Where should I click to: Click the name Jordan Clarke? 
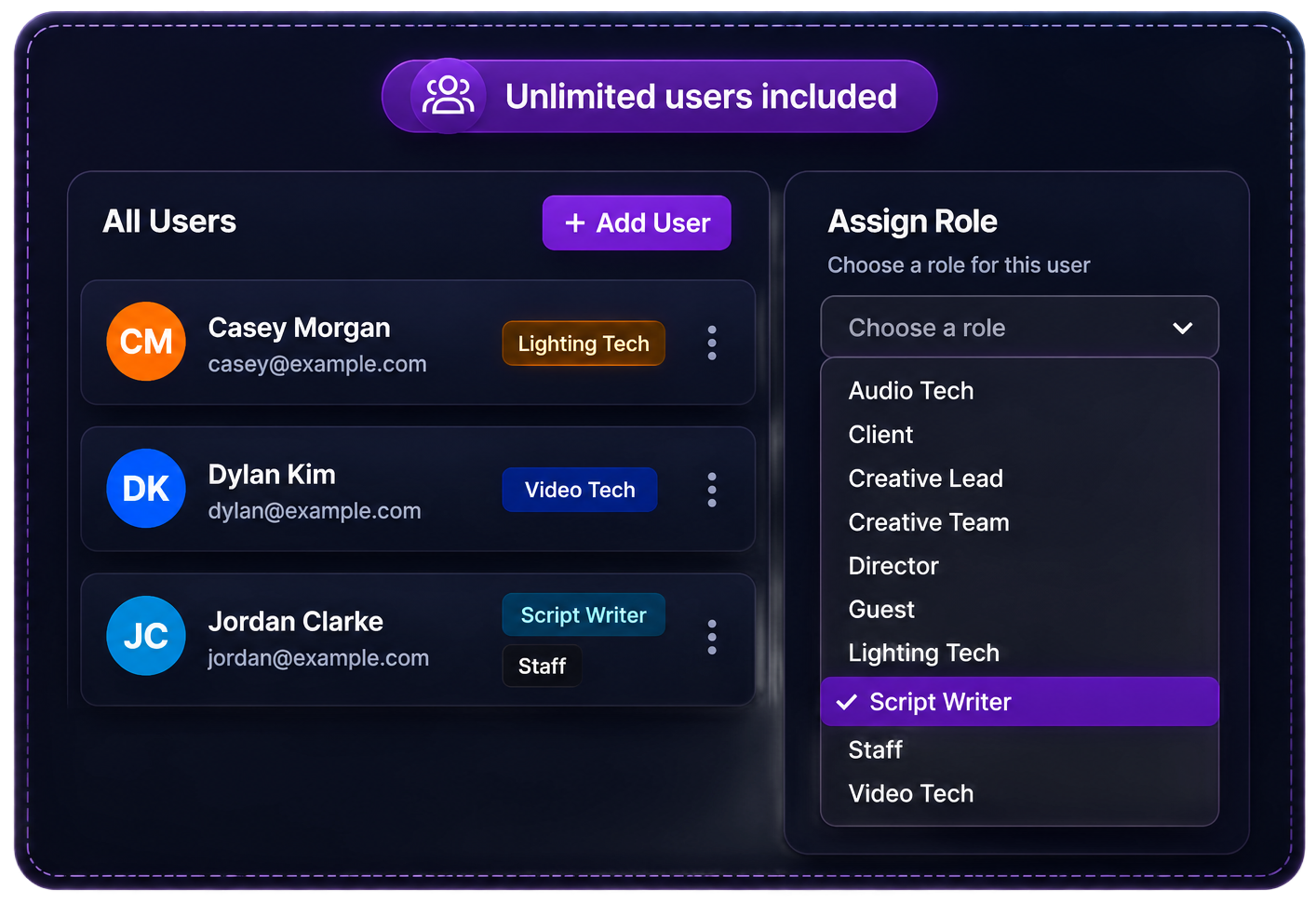[x=296, y=622]
